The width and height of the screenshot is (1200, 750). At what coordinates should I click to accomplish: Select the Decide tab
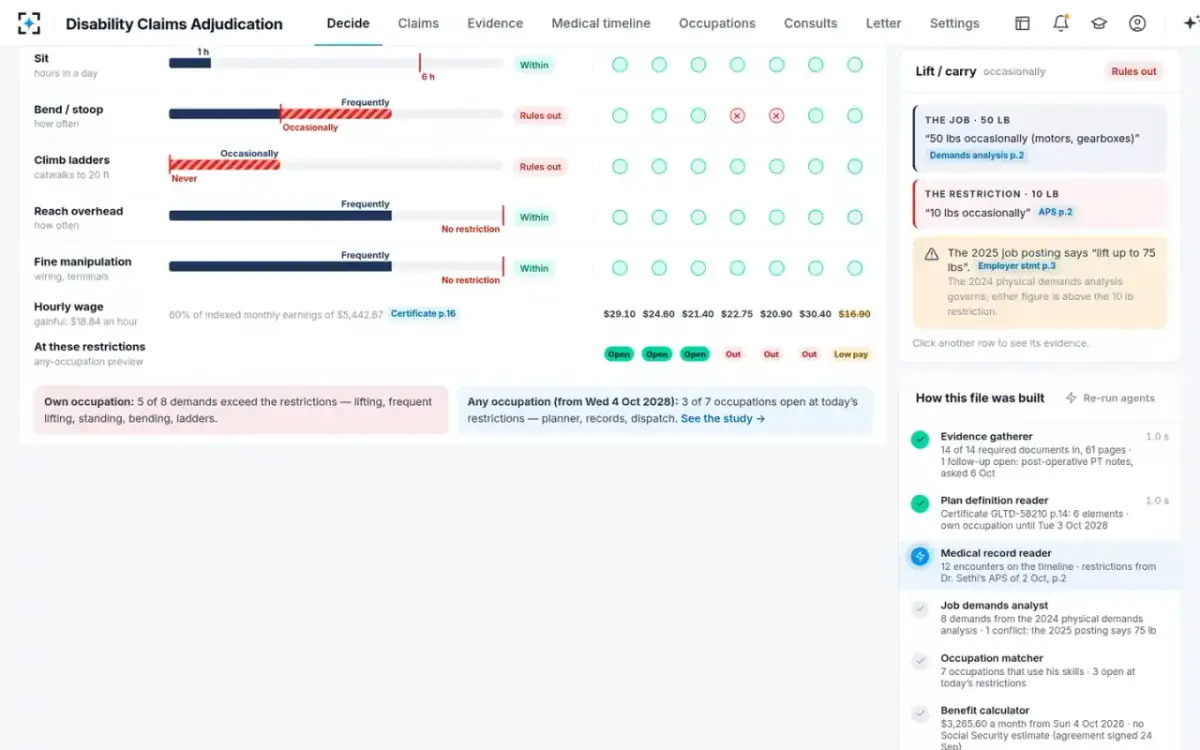pyautogui.click(x=348, y=23)
